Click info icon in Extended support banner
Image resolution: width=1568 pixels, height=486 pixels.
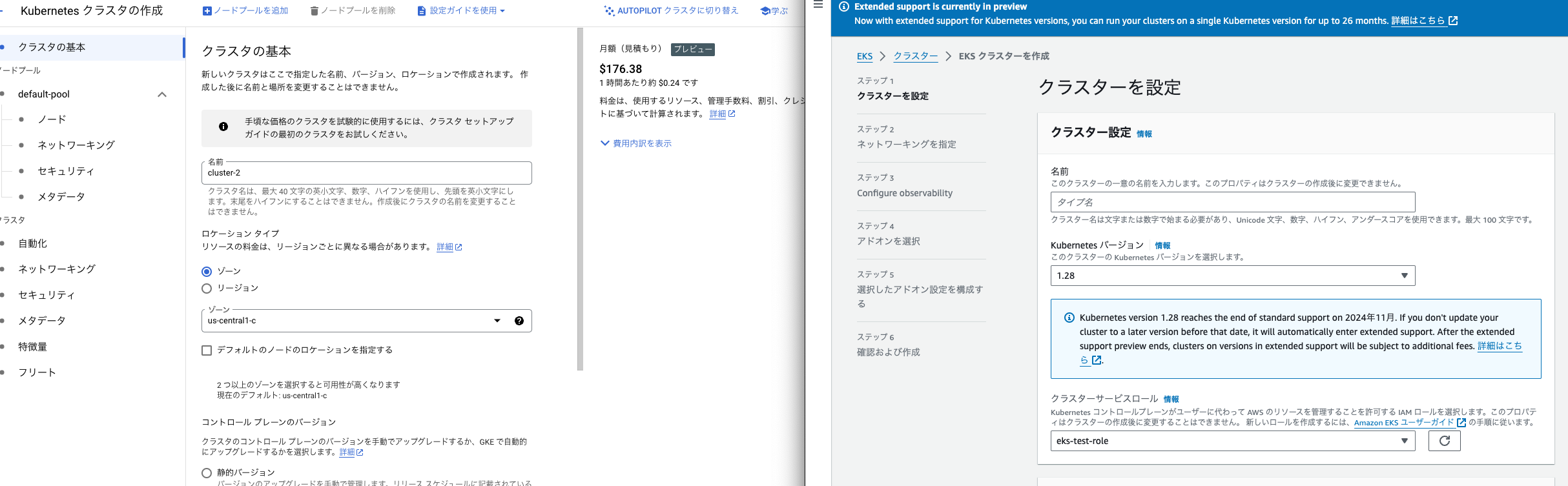(x=844, y=6)
